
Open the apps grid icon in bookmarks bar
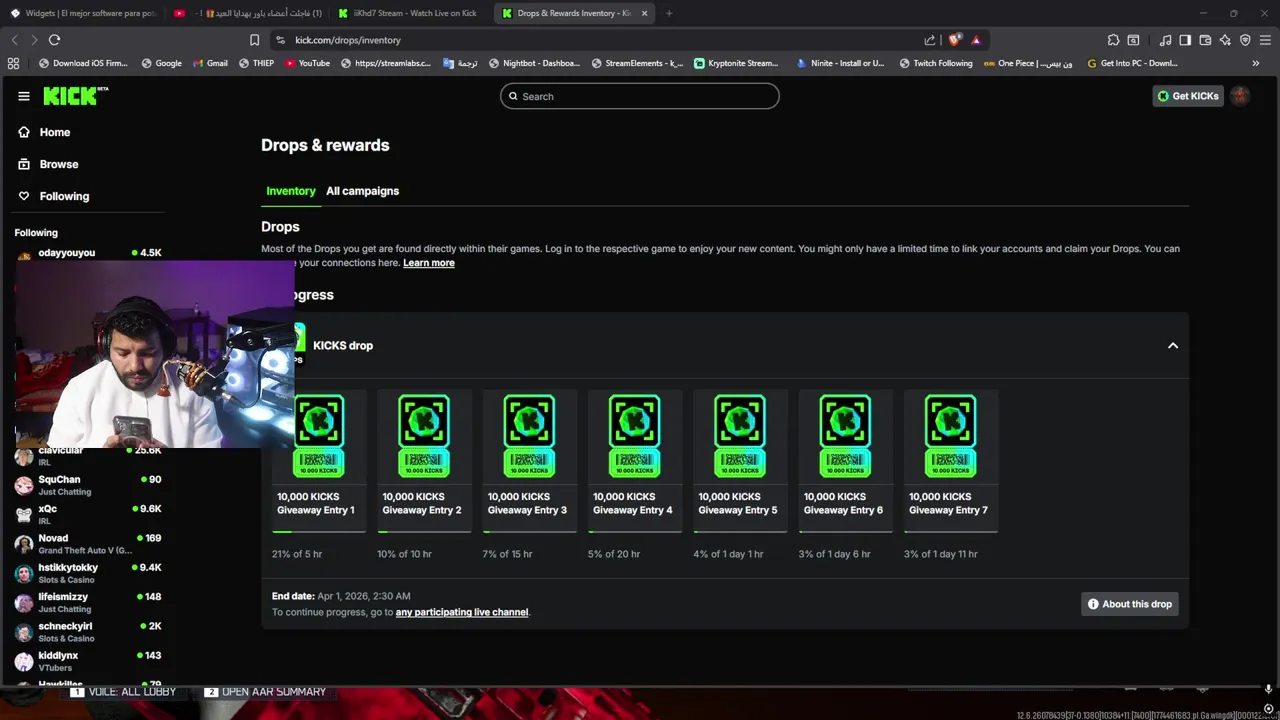(x=13, y=63)
